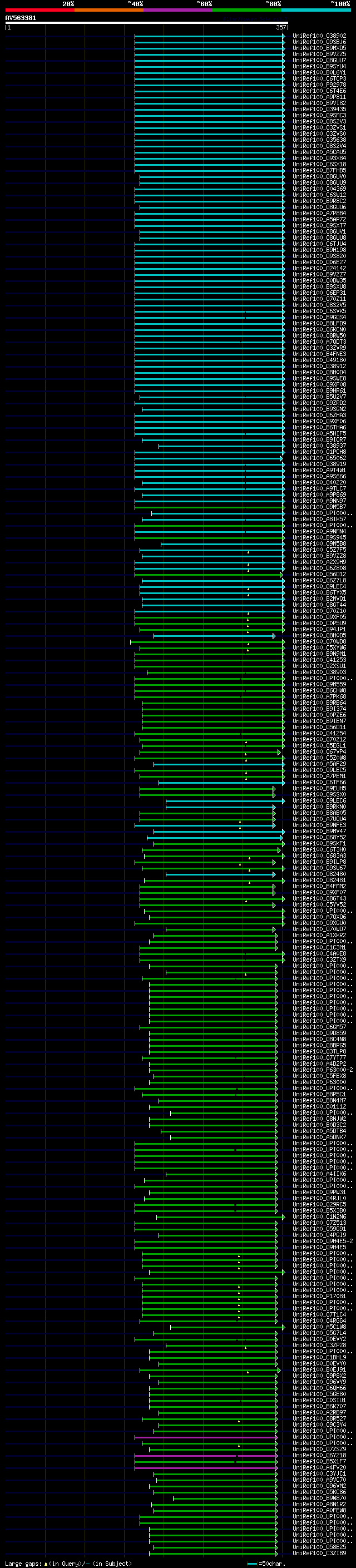356x1568 pixels.
Task: Select hit label UniRef100_Q94JP1
Action: 319,630
